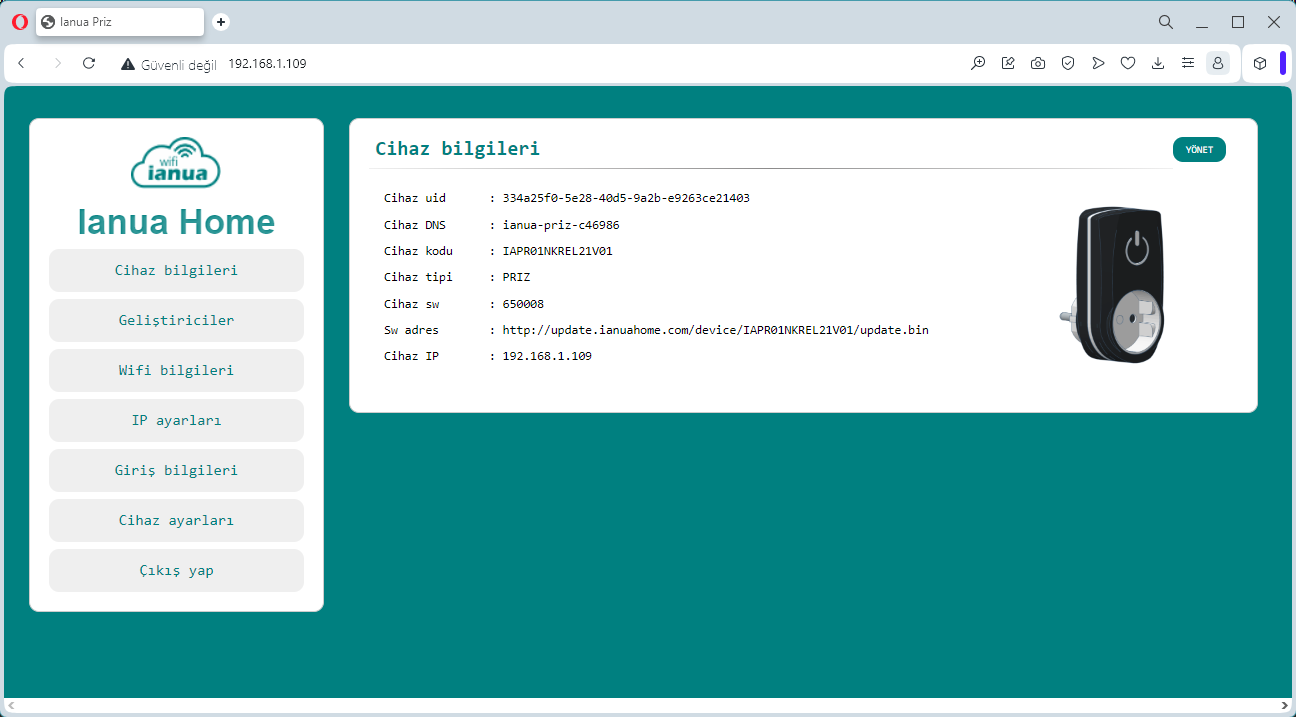This screenshot has height=717, width=1296.
Task: Open Cihaz ayarları menu item
Action: click(x=176, y=520)
